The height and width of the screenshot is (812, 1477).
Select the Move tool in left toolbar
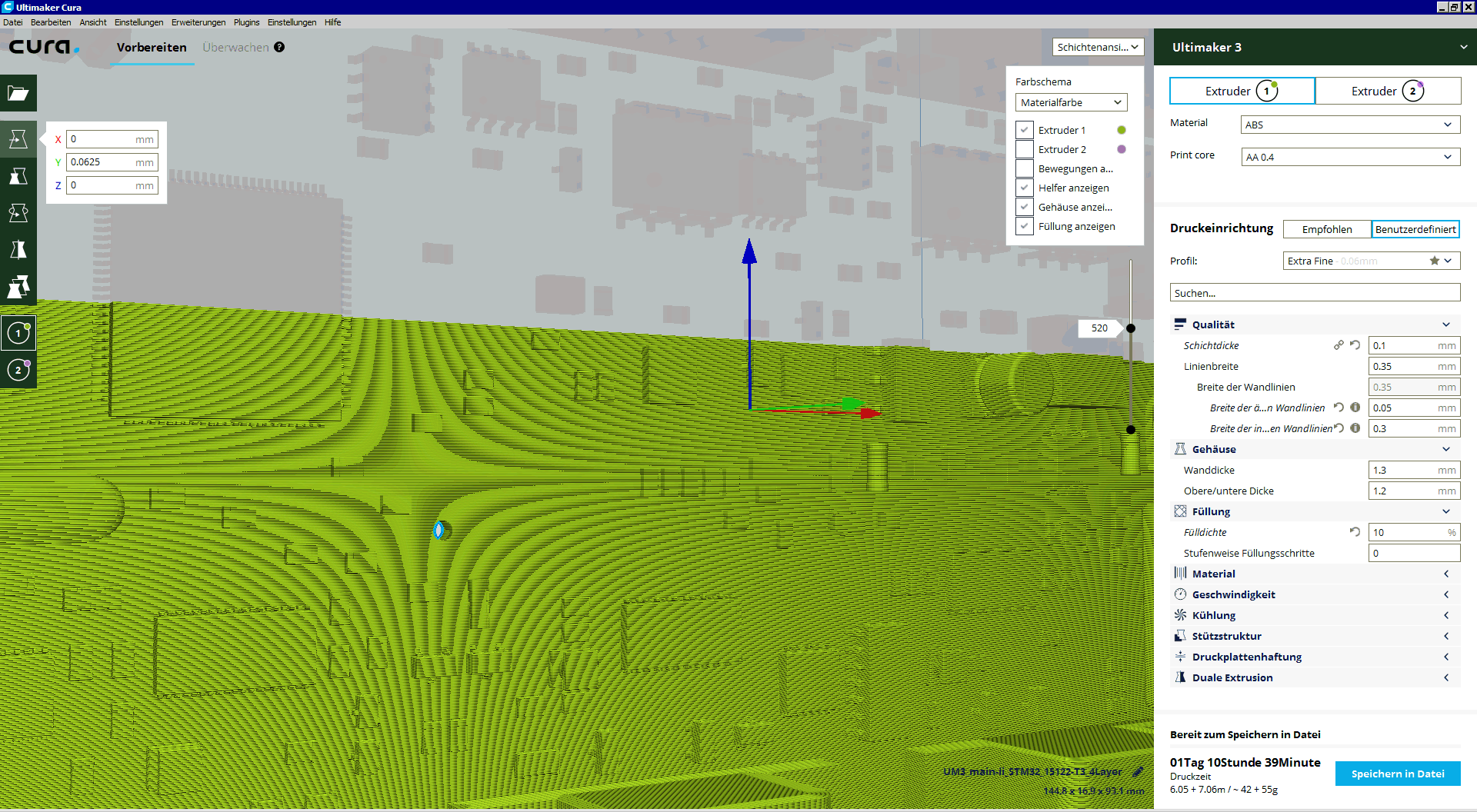[x=18, y=139]
